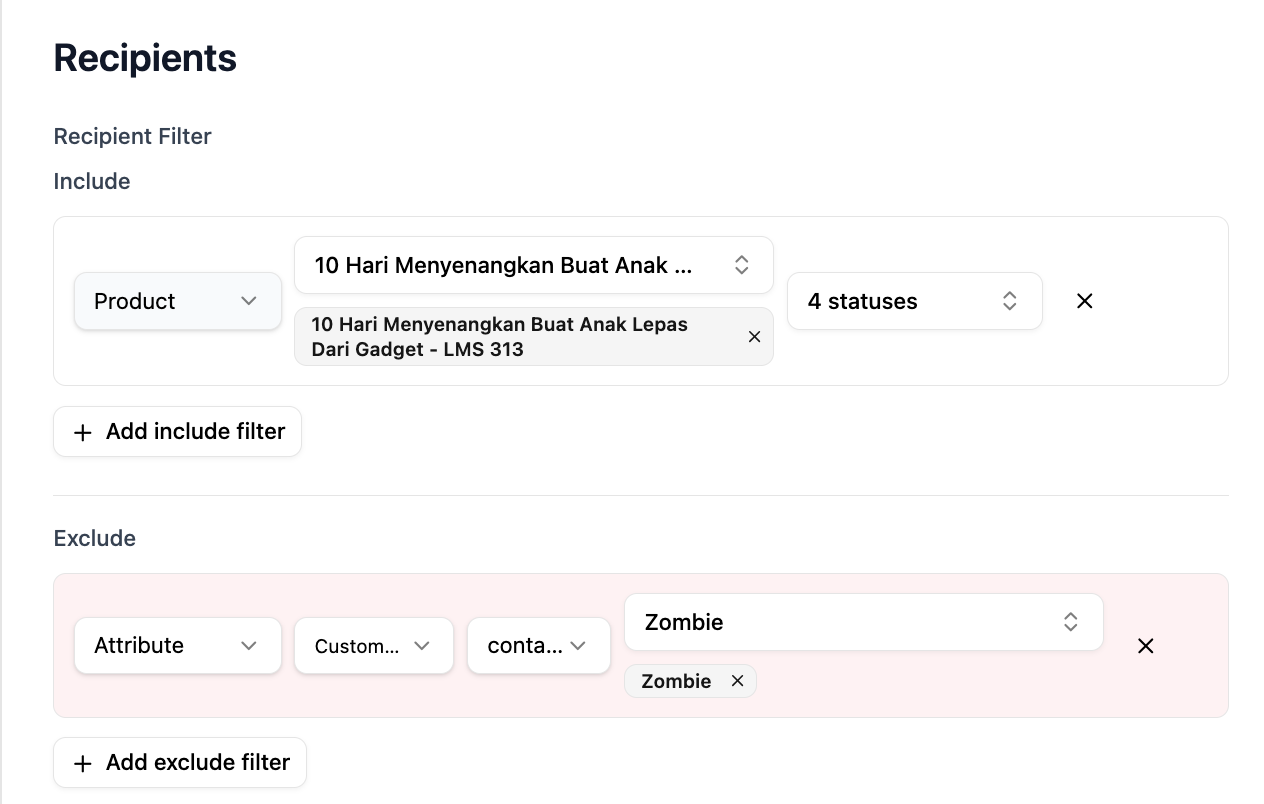Open the Product filter type dropdown
1264x804 pixels.
[x=178, y=301]
